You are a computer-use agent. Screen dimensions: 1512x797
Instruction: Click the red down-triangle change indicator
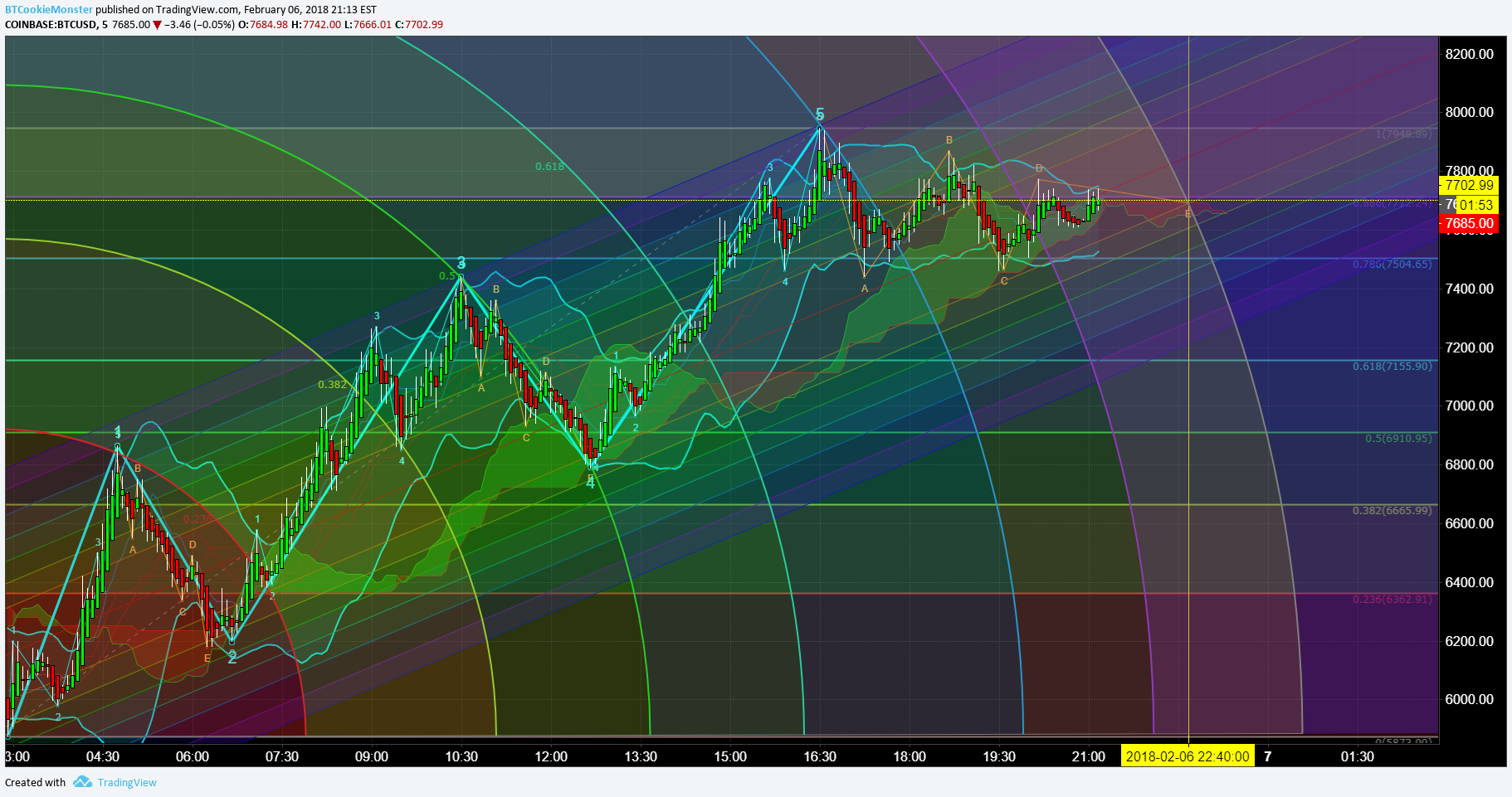(157, 25)
